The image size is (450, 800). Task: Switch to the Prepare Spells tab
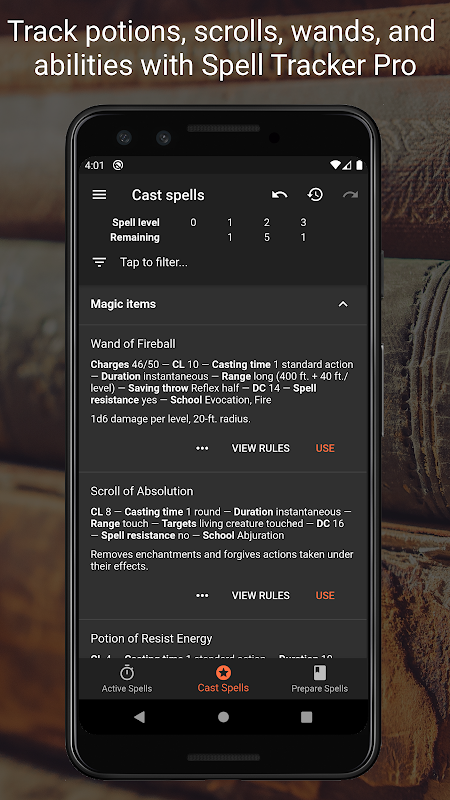coord(319,679)
